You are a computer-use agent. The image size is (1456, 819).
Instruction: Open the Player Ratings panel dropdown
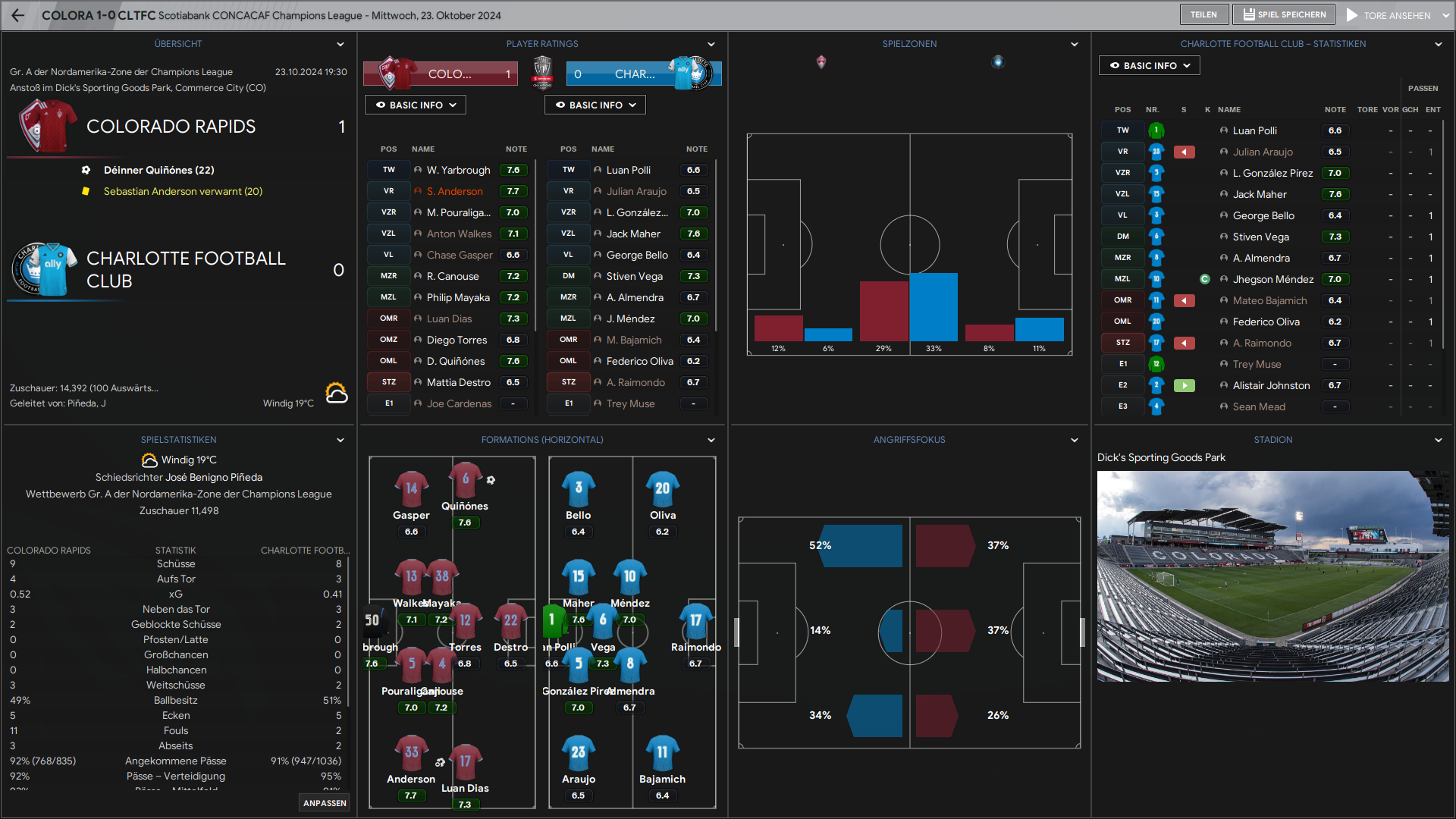point(711,45)
